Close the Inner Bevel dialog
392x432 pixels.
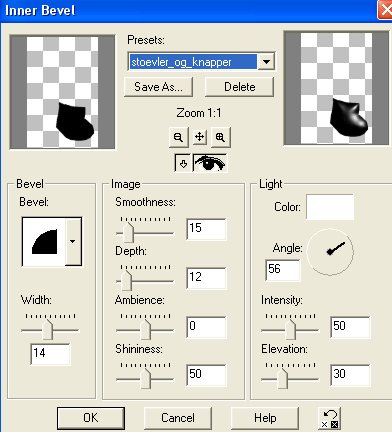385,10
